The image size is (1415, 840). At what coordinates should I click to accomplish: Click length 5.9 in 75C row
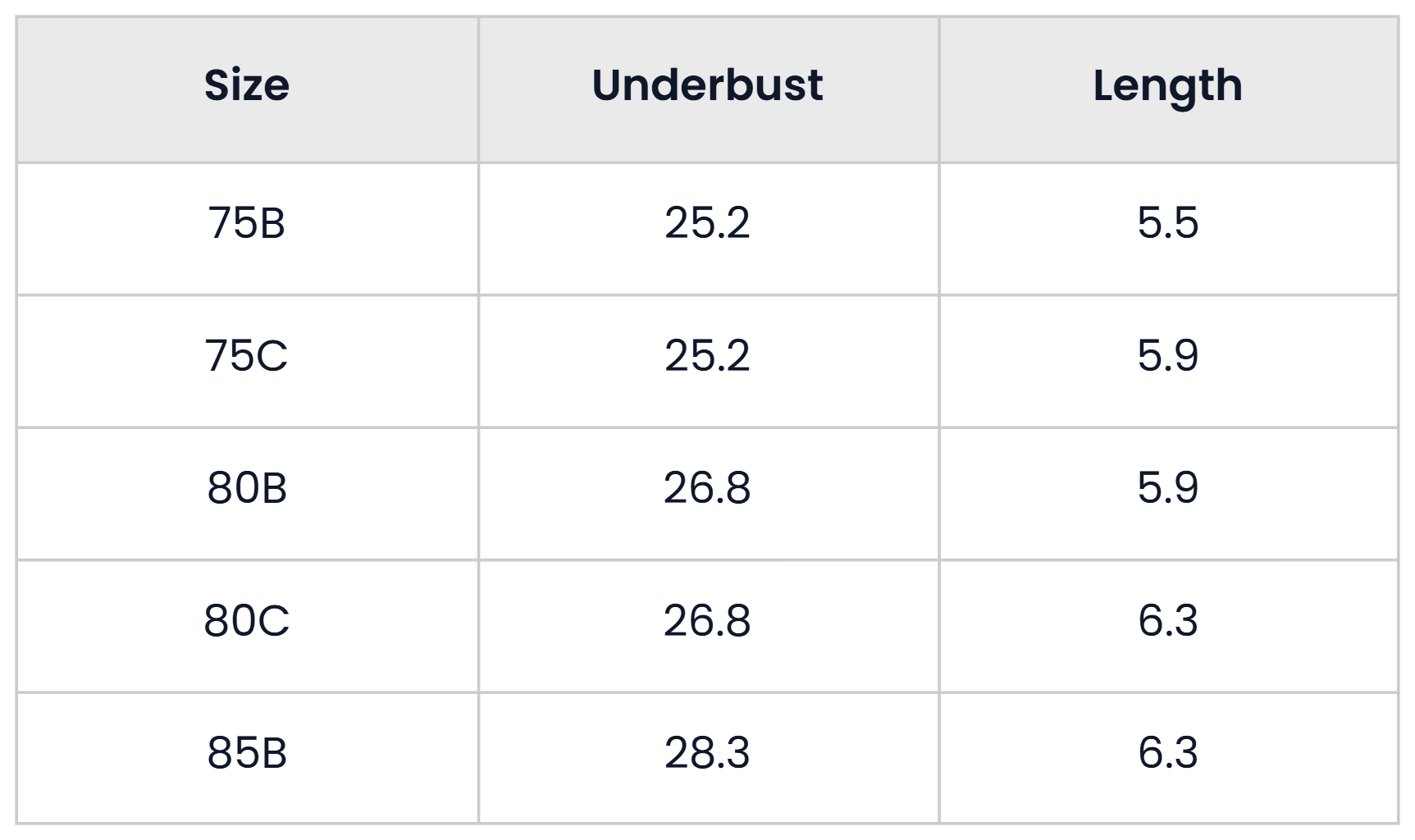click(x=1168, y=356)
